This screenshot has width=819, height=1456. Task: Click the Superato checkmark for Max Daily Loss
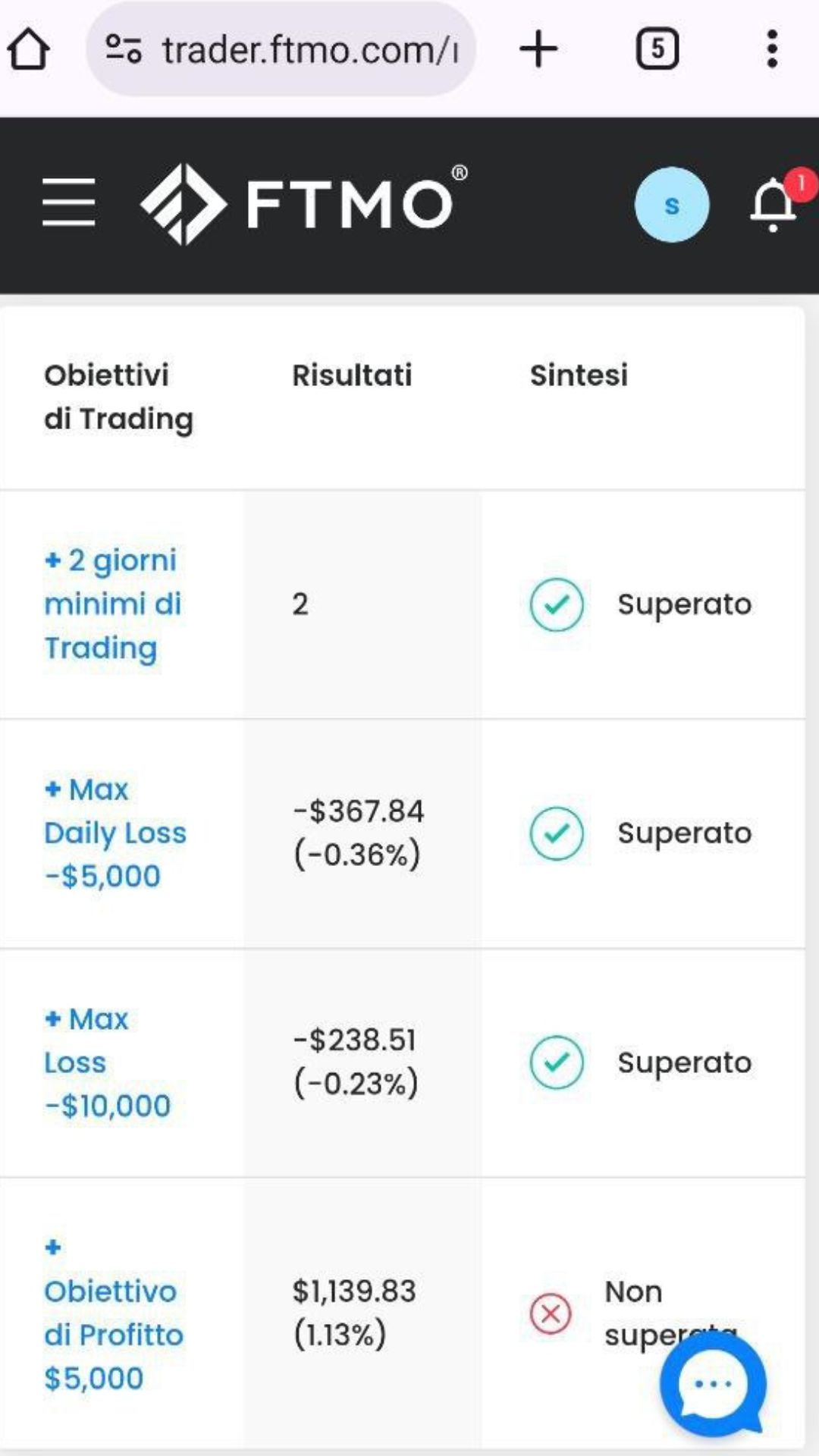[557, 833]
